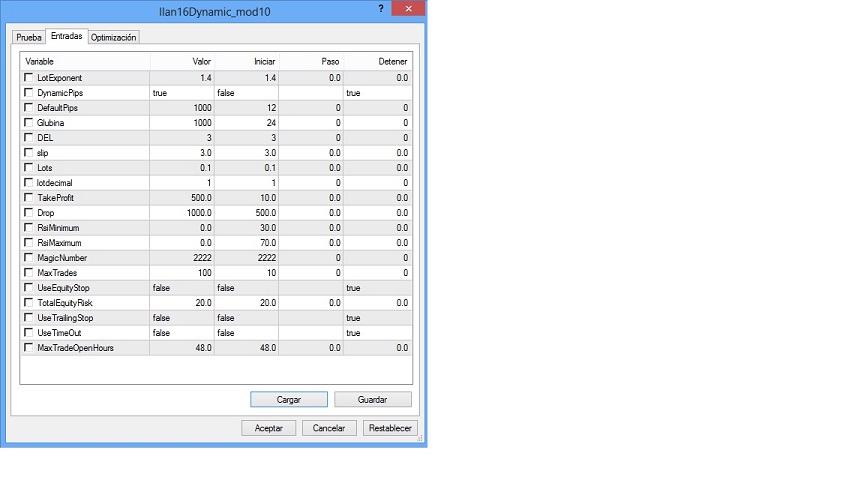Click the Variable column header
The height and width of the screenshot is (486, 864).
(x=85, y=62)
